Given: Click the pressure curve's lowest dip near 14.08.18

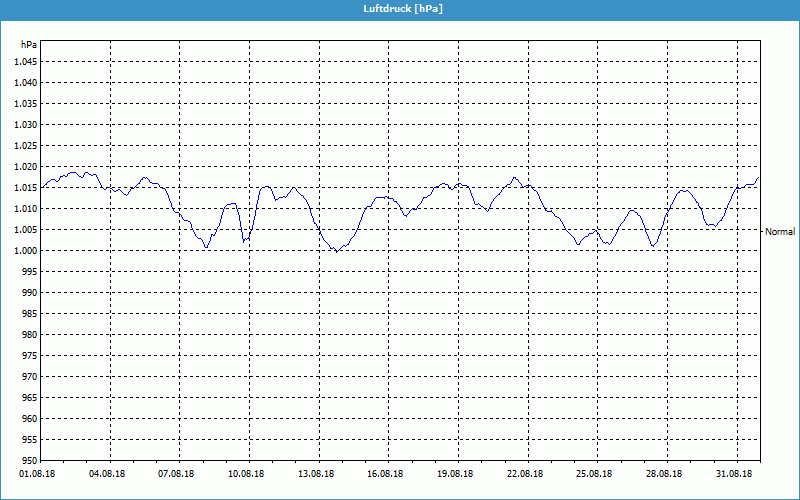Looking at the screenshot, I should [337, 251].
